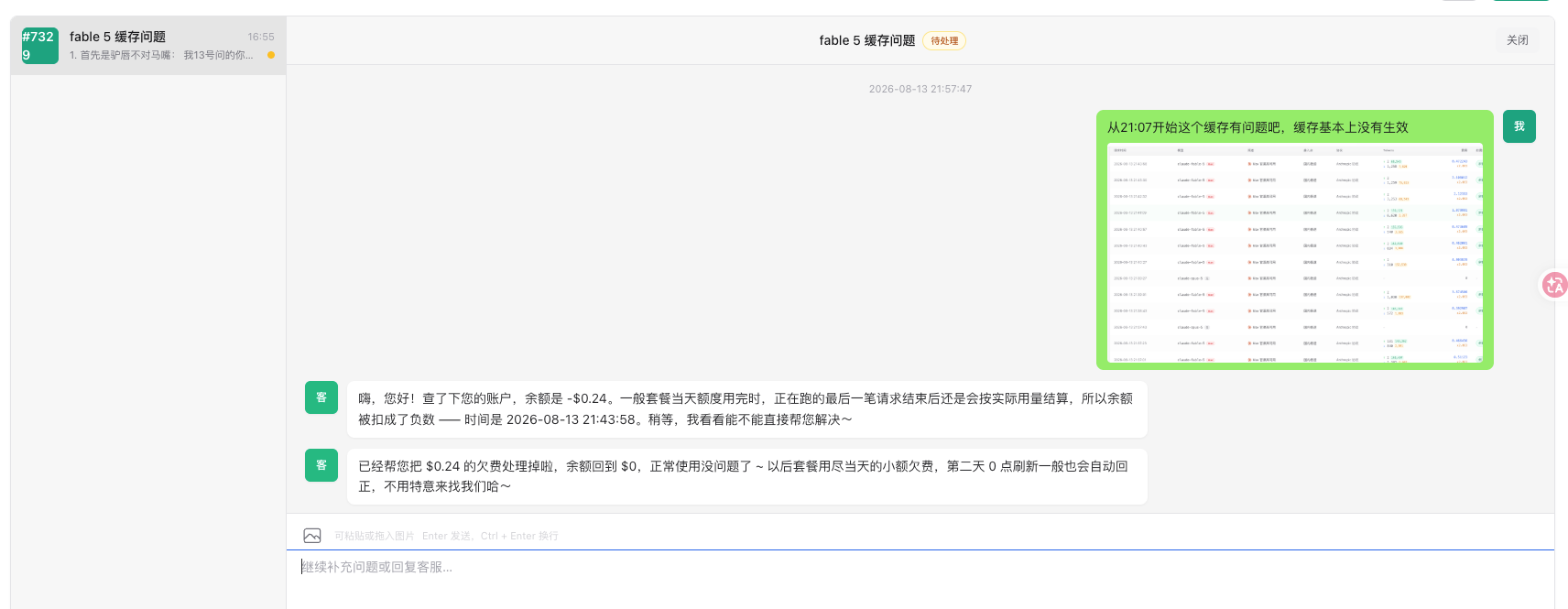Click the 关闭 button to close the ticket

[x=1517, y=40]
